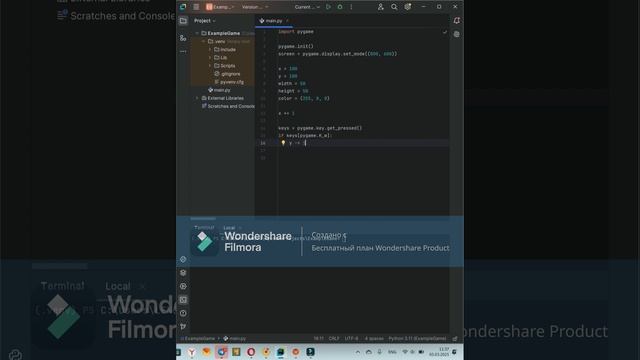
Task: Select Scratches and Consoles
Action: coord(228,106)
